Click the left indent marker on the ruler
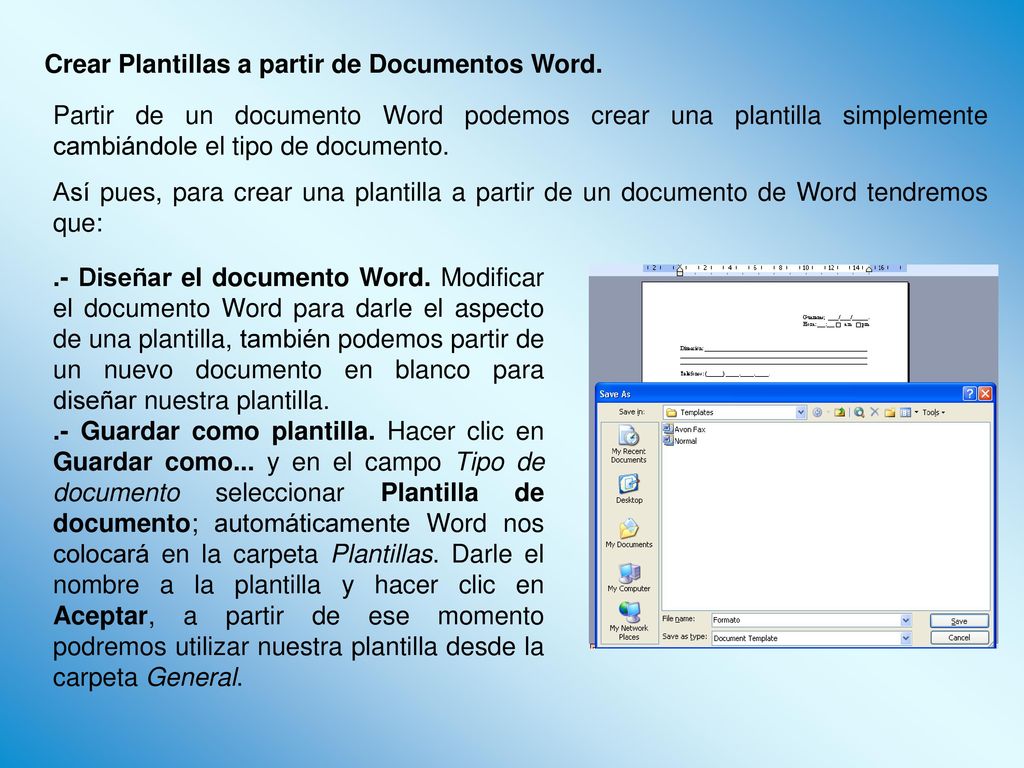The height and width of the screenshot is (768, 1024). tap(680, 270)
